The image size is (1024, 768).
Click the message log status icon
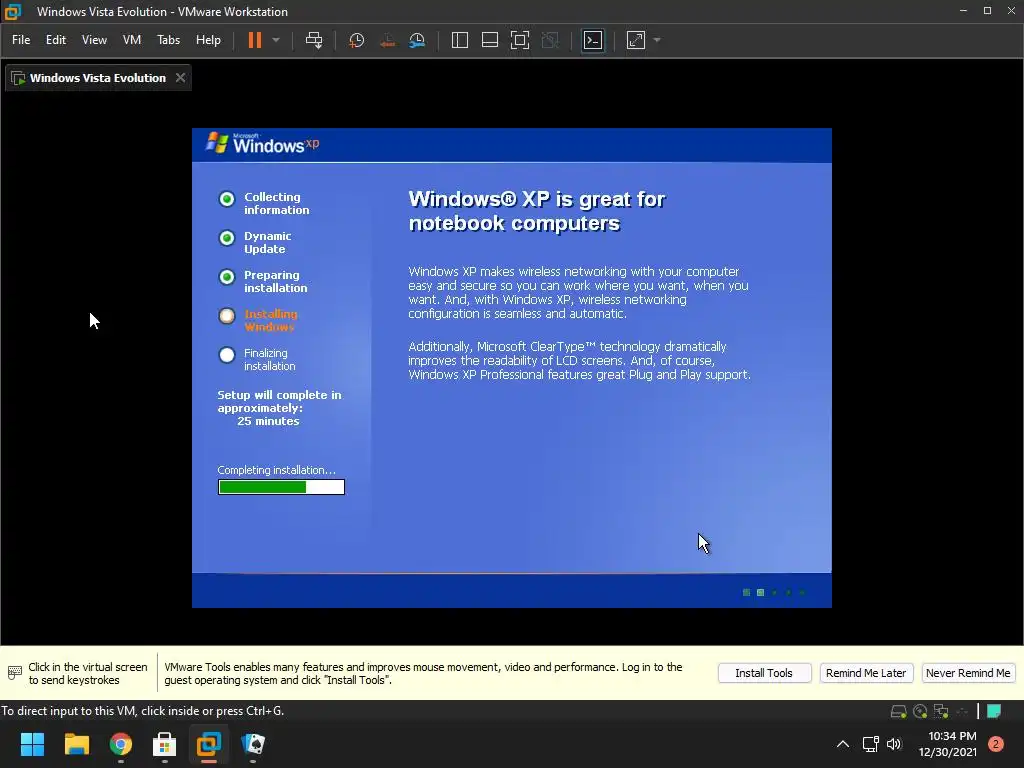coord(994,711)
